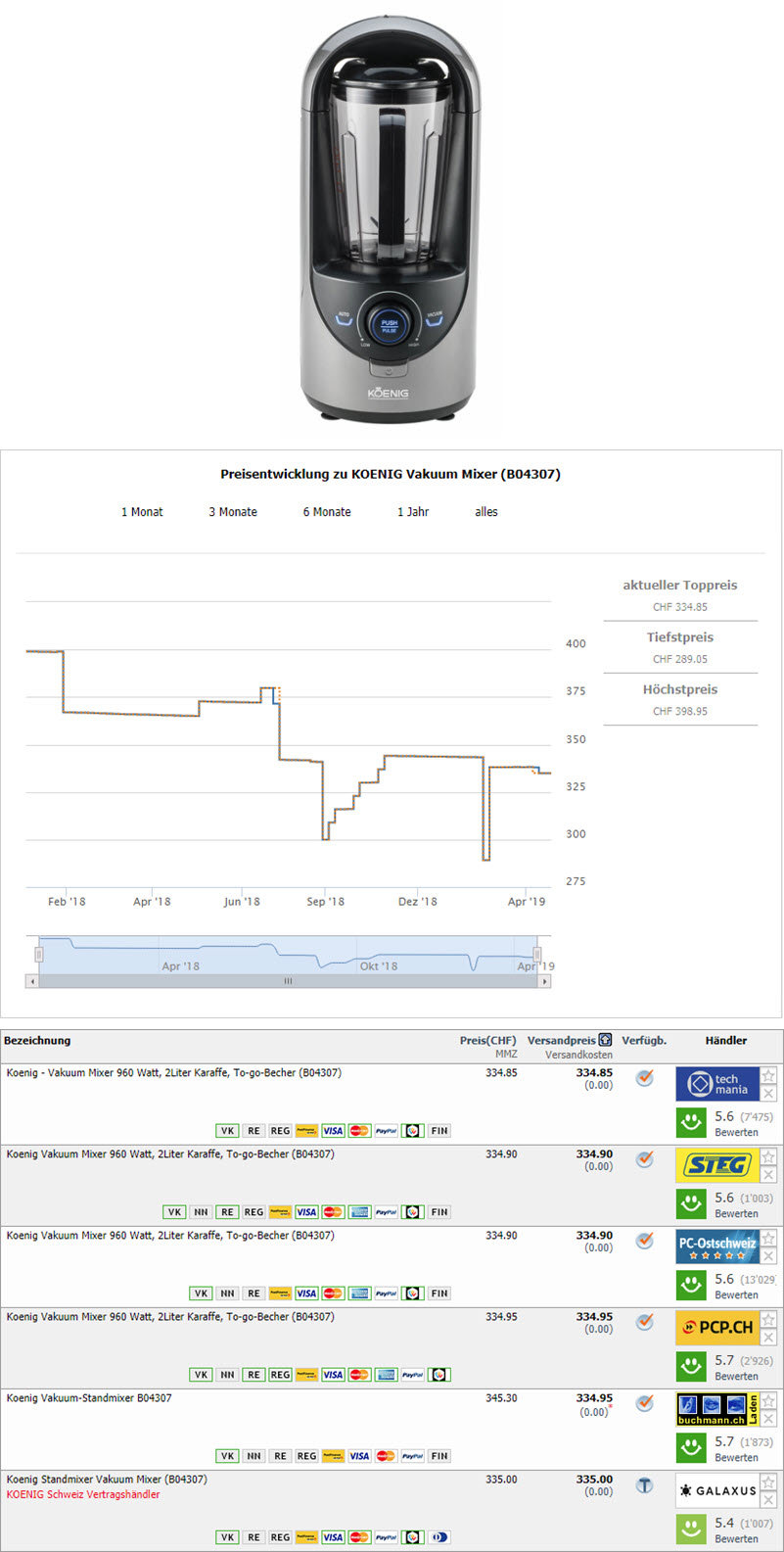The height and width of the screenshot is (1552, 784).
Task: Click the right handle of chart navigator
Action: click(536, 954)
